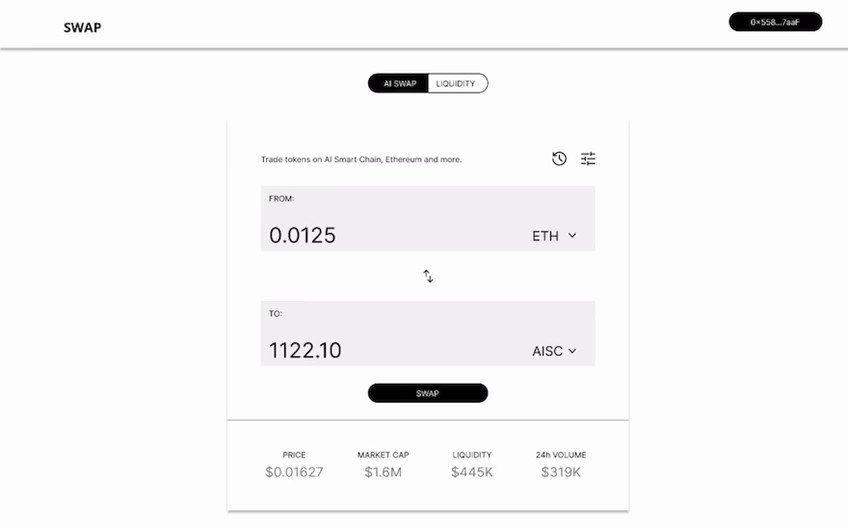Open wallet address 0x558...7aaF button
This screenshot has width=848, height=528.
click(775, 22)
